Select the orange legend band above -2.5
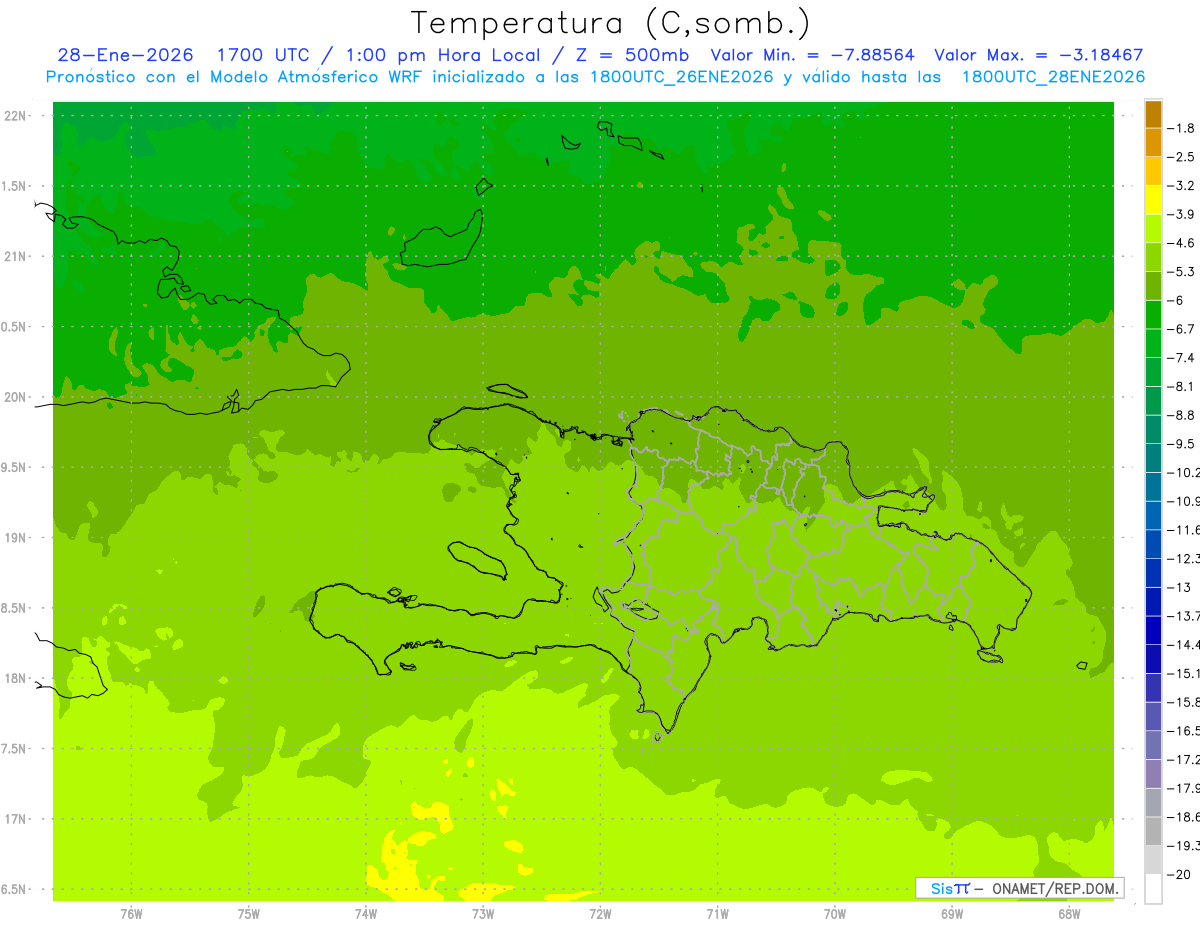The image size is (1200, 927). point(1153,142)
